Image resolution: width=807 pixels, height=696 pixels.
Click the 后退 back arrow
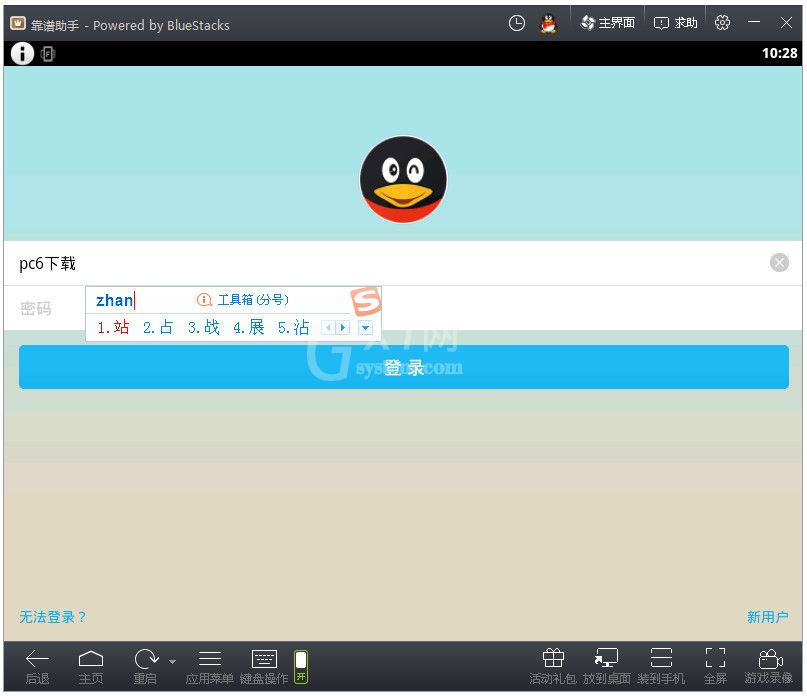(x=37, y=667)
